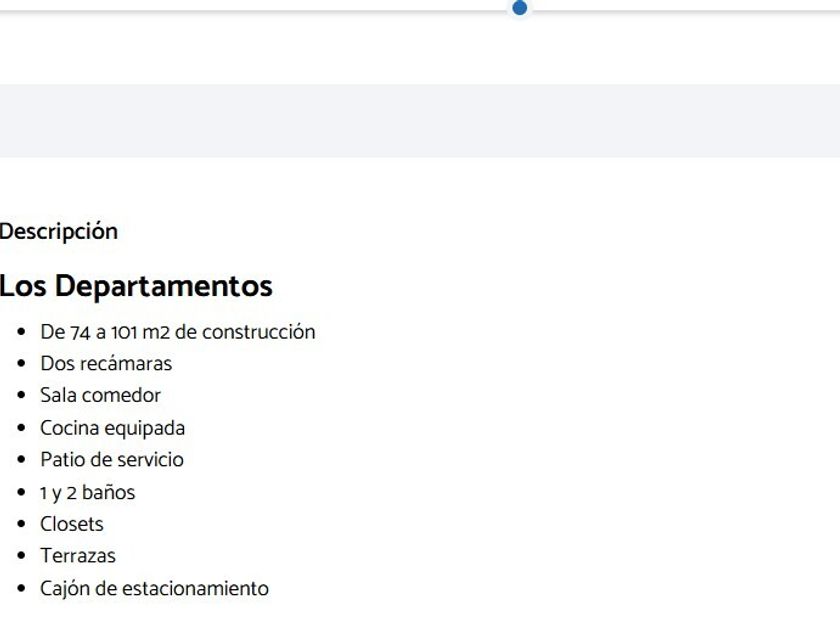Click the Closets list item
Viewport: 840px width, 630px height.
click(72, 524)
